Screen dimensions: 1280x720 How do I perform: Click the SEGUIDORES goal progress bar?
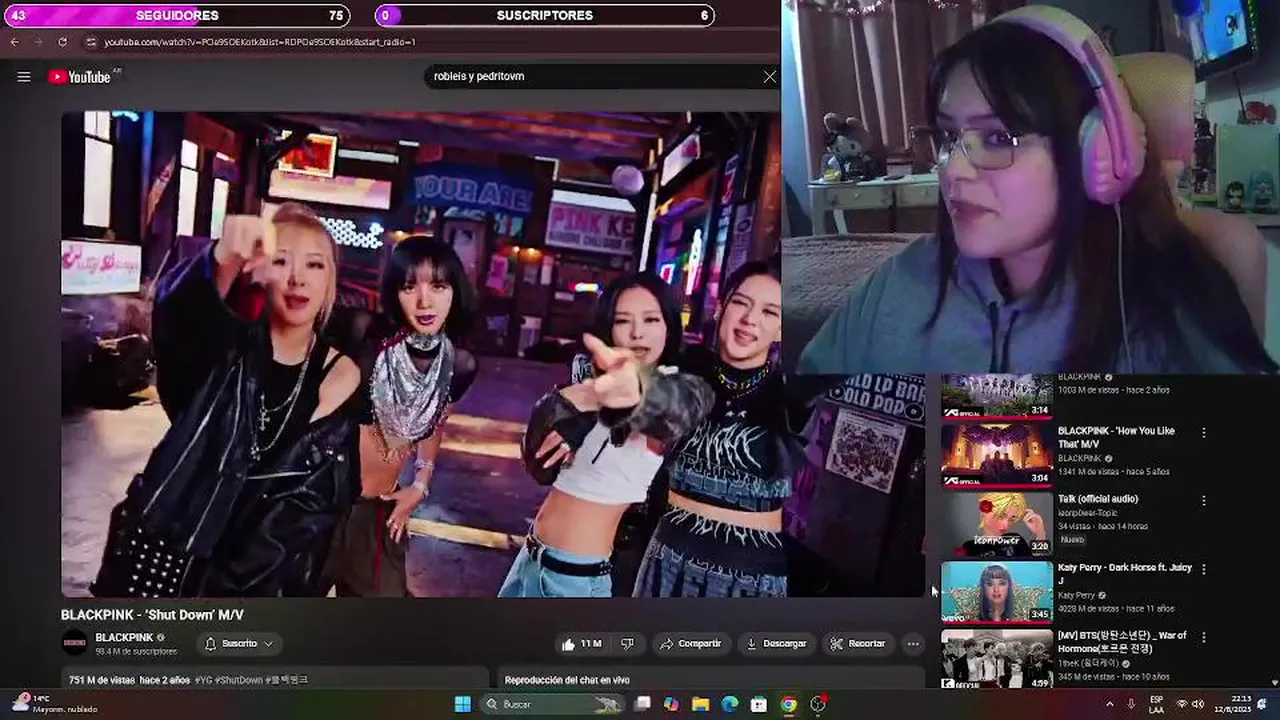(177, 15)
